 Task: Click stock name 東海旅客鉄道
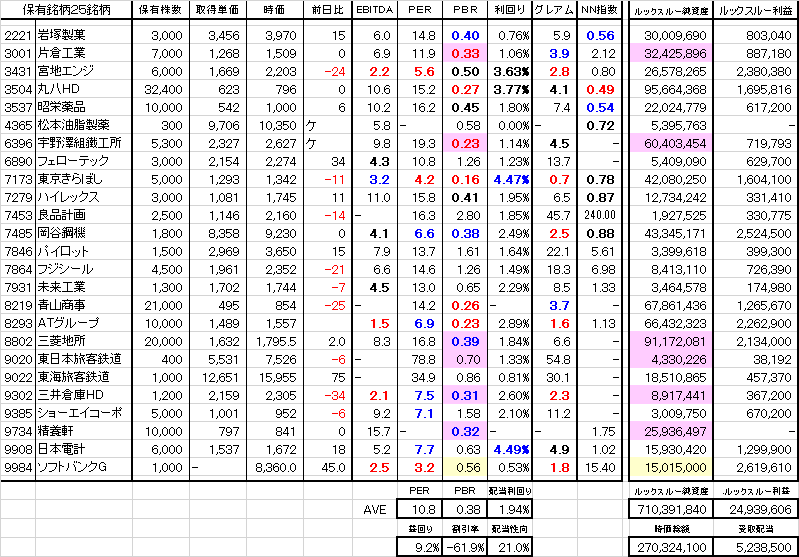click(x=73, y=377)
